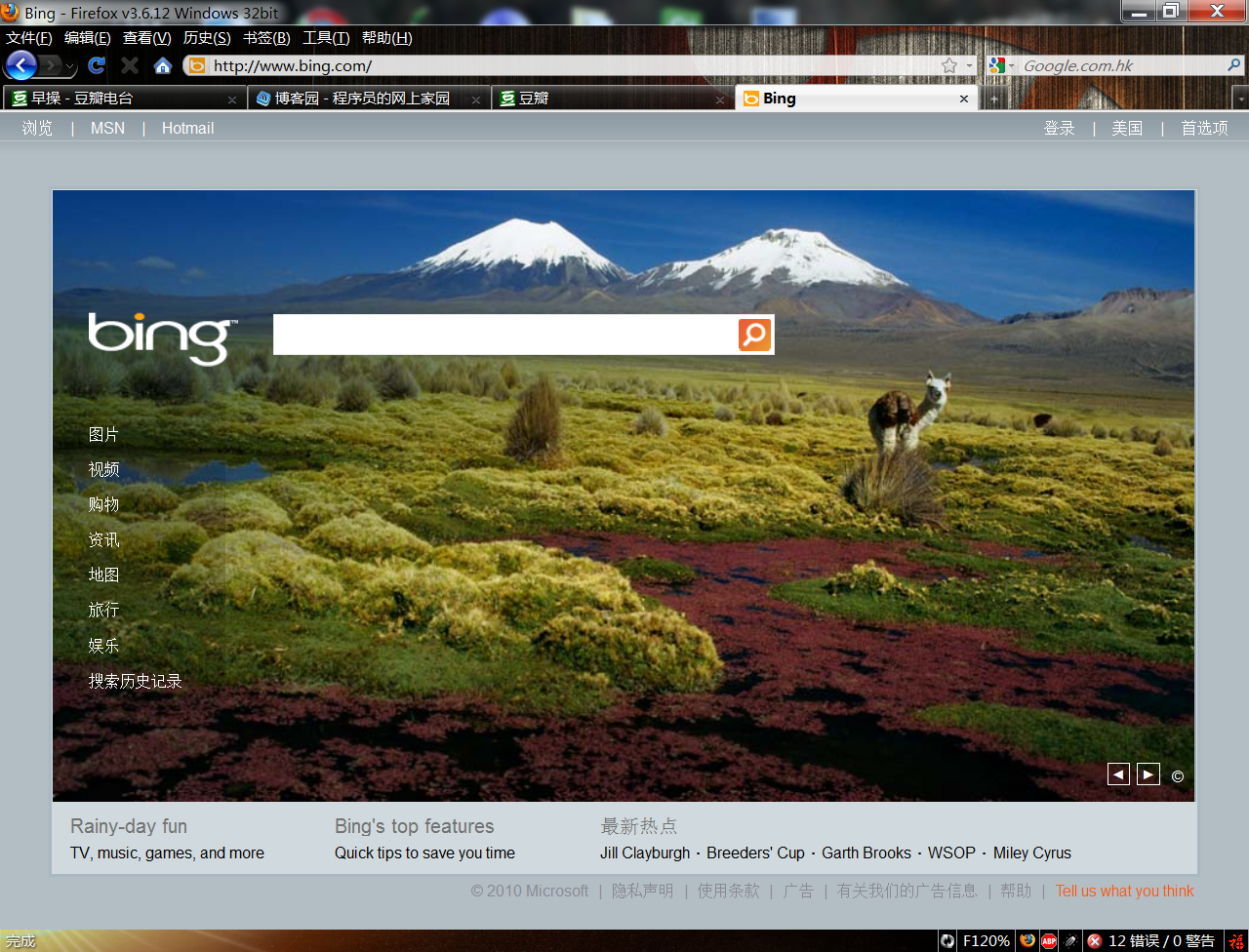Viewport: 1249px width, 952px height.
Task: Click the bing logo
Action: [162, 337]
